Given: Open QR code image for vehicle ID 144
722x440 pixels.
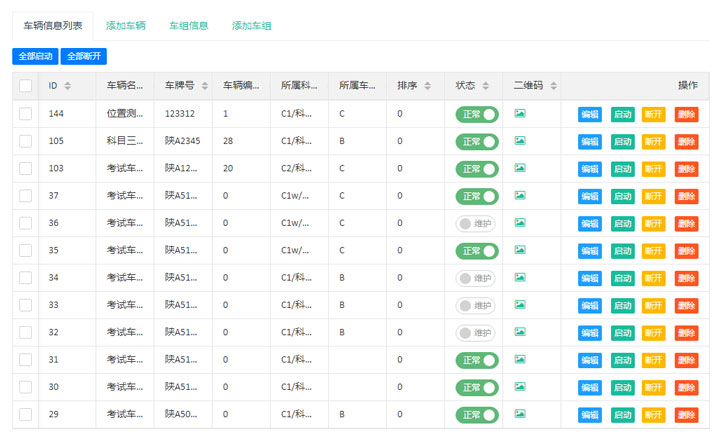Looking at the screenshot, I should (x=519, y=114).
